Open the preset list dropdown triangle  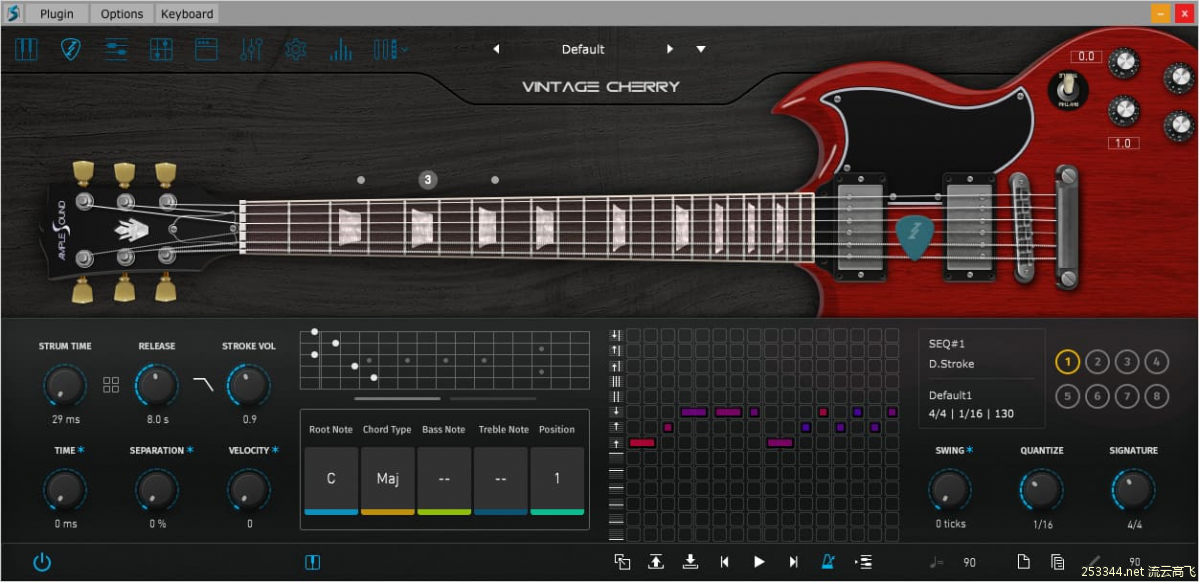701,49
